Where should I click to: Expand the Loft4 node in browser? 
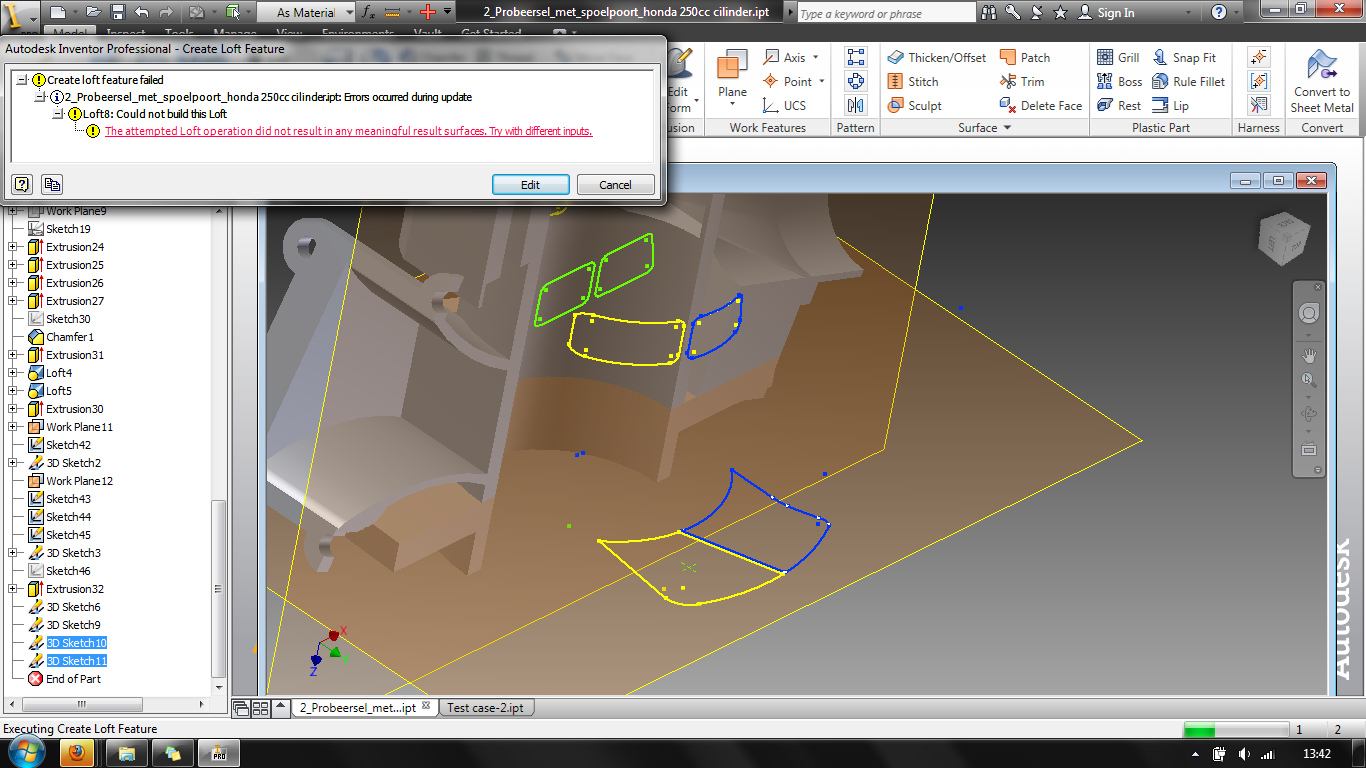(x=13, y=373)
